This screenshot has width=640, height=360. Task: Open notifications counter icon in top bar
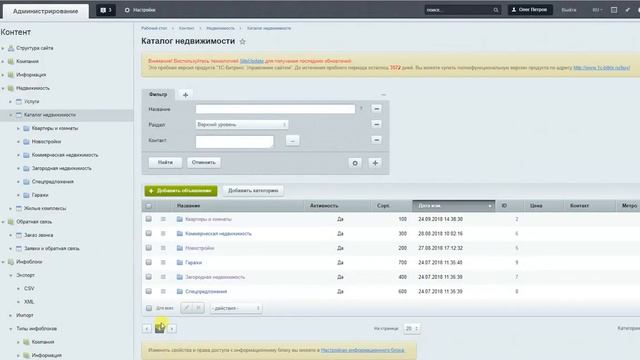point(106,10)
